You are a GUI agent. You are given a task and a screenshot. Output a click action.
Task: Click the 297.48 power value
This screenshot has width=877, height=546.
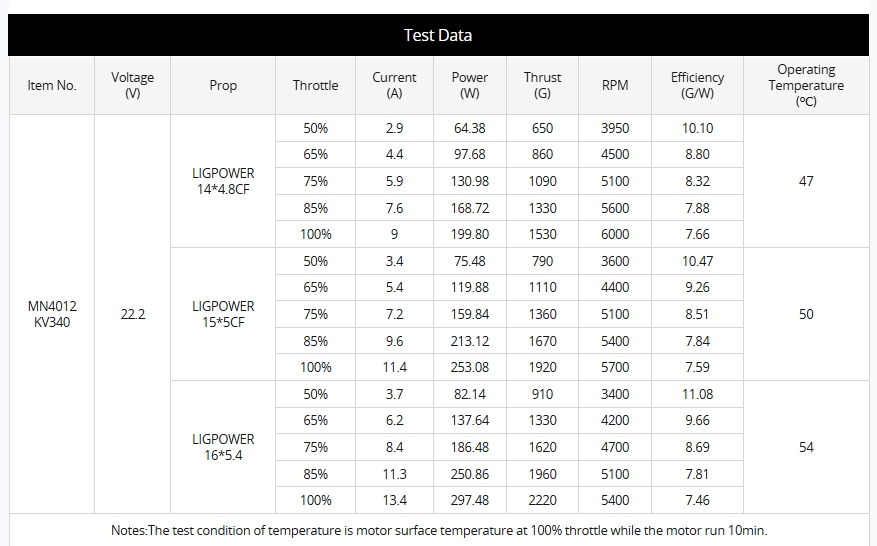click(x=470, y=500)
